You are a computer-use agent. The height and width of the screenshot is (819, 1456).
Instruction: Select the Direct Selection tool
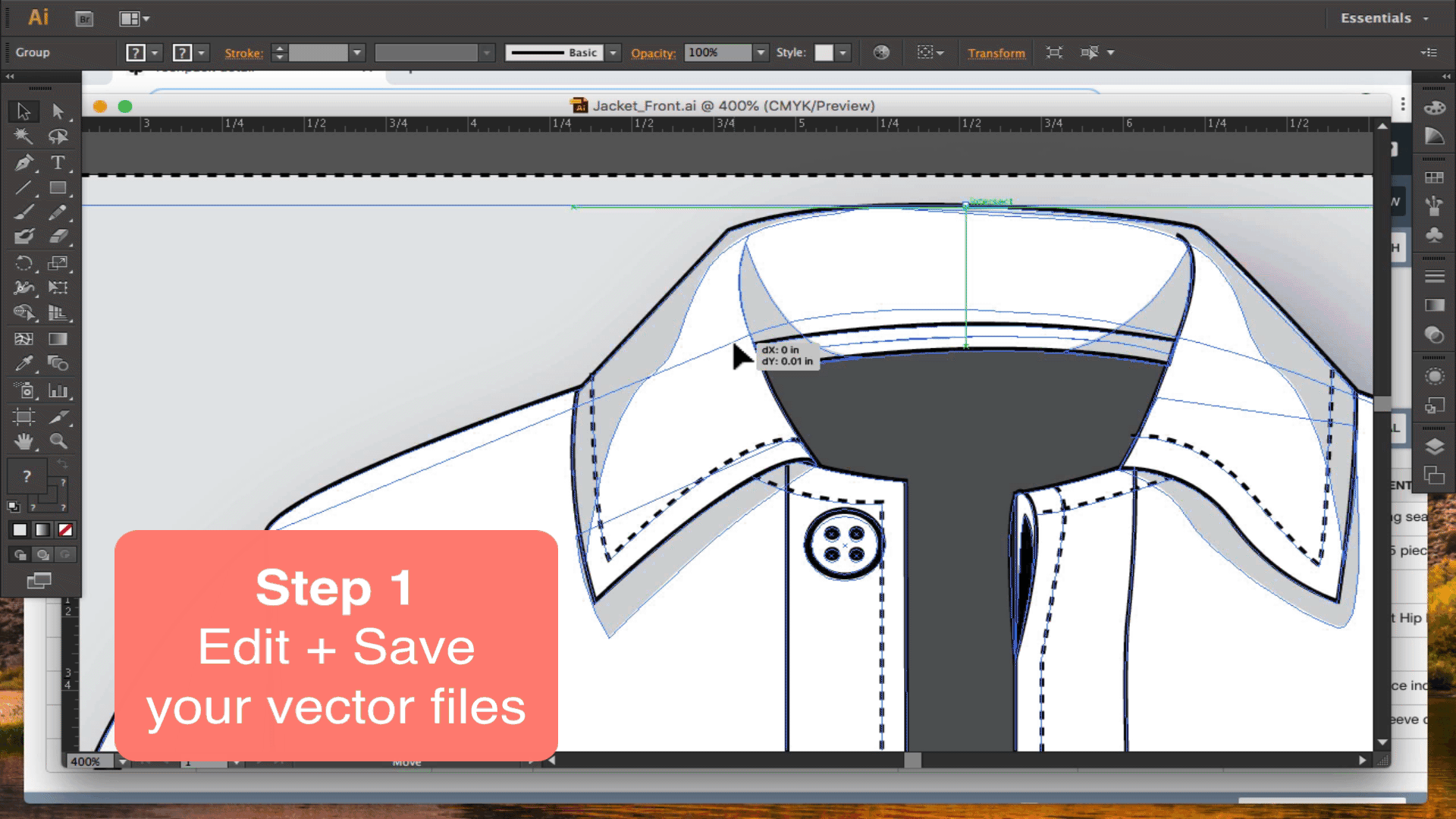pos(58,111)
